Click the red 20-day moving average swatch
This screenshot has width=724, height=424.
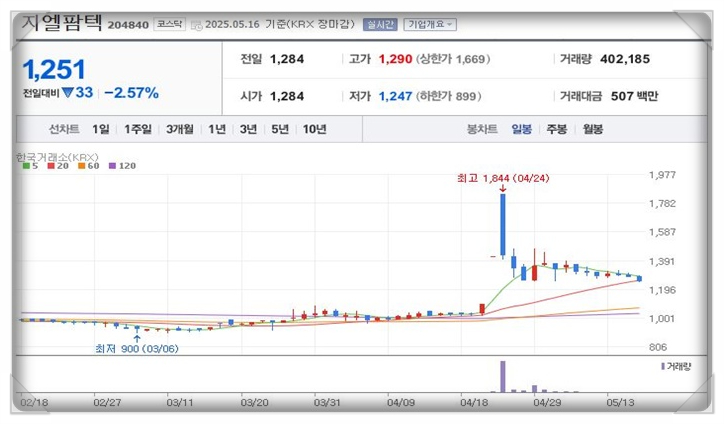click(51, 166)
